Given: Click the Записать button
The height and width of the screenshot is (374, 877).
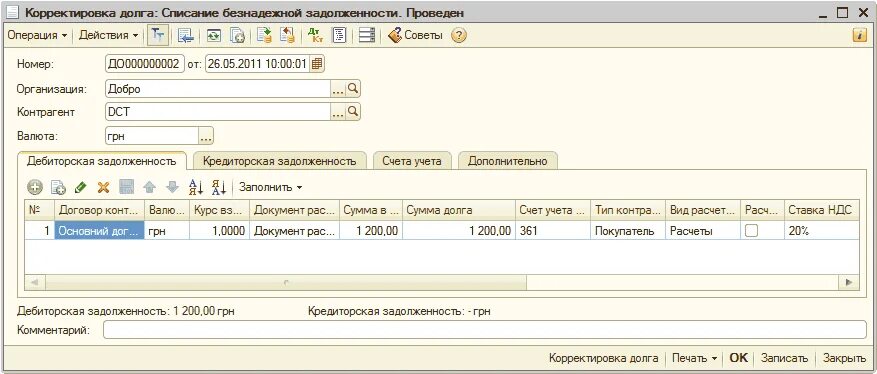Looking at the screenshot, I should (784, 358).
